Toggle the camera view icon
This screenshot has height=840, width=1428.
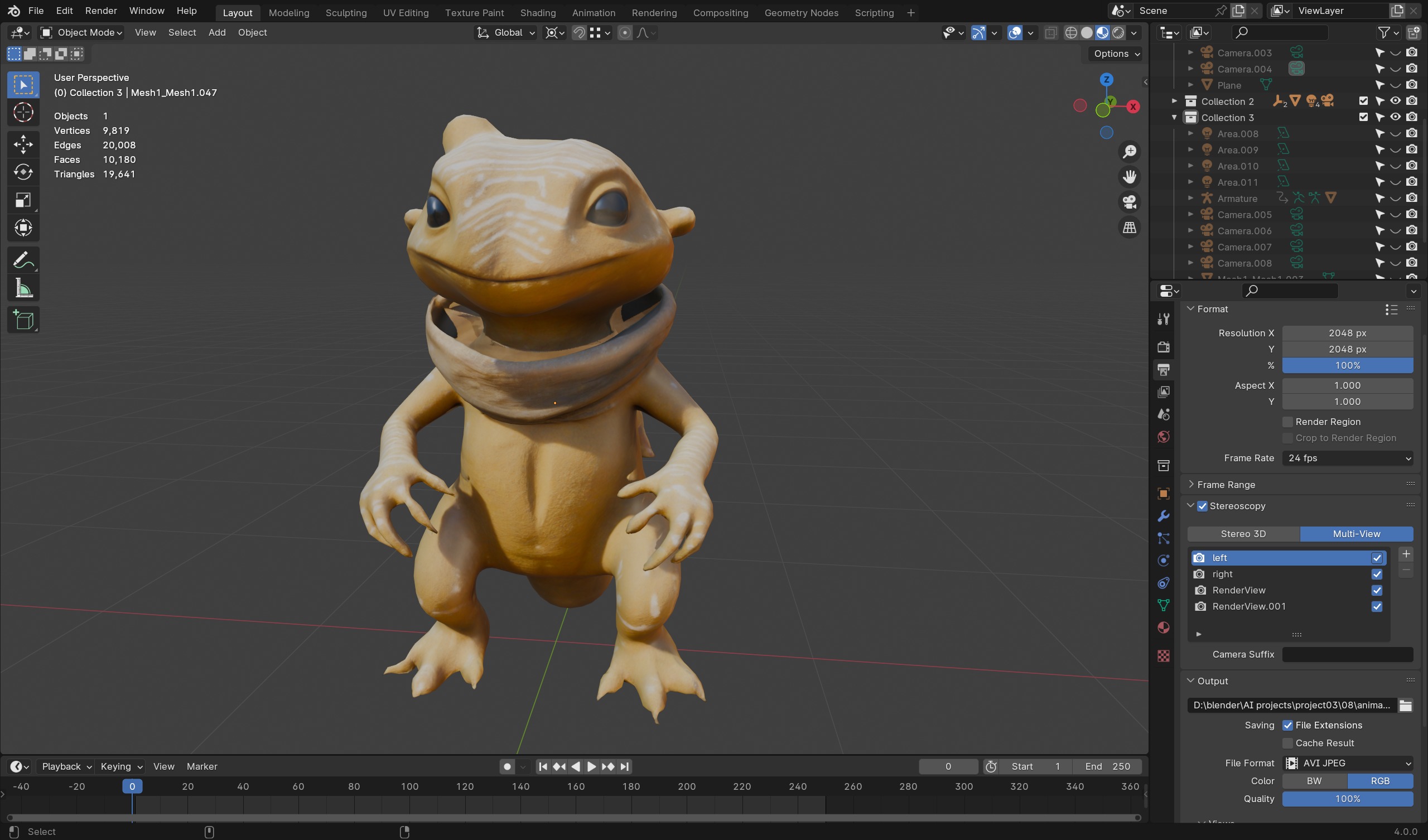pos(1130,202)
